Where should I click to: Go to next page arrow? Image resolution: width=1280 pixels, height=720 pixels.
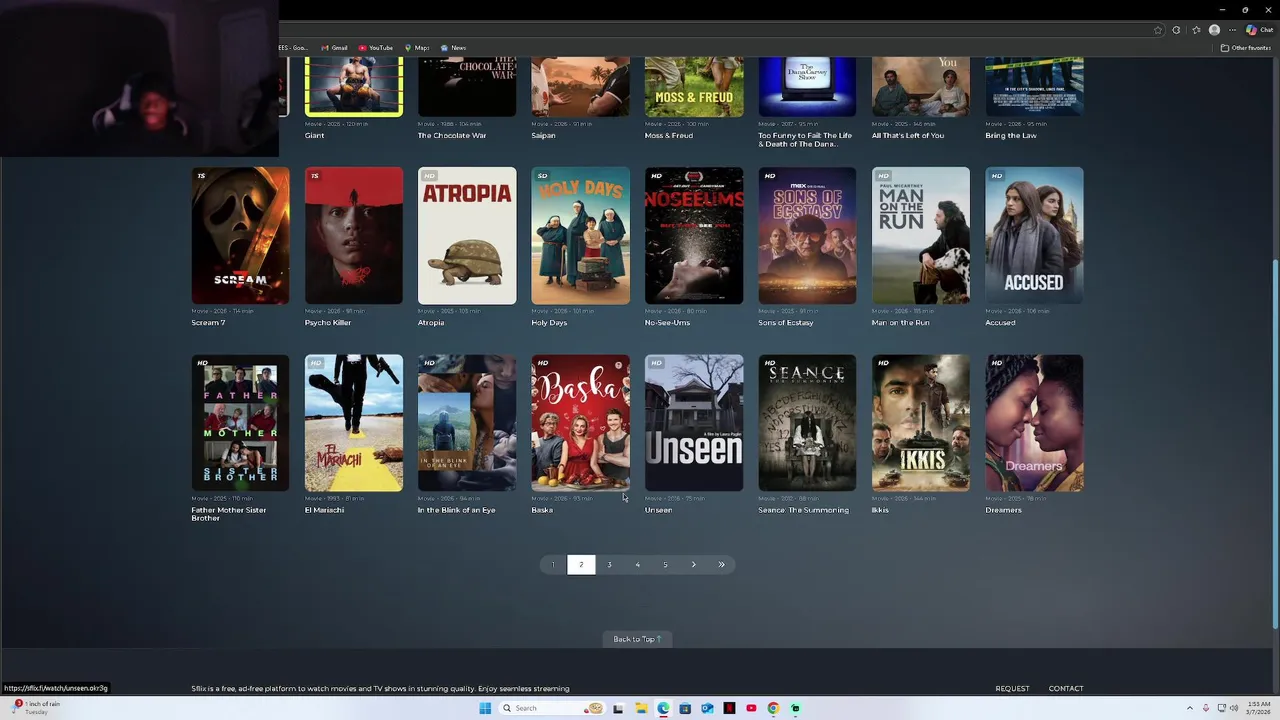point(693,565)
